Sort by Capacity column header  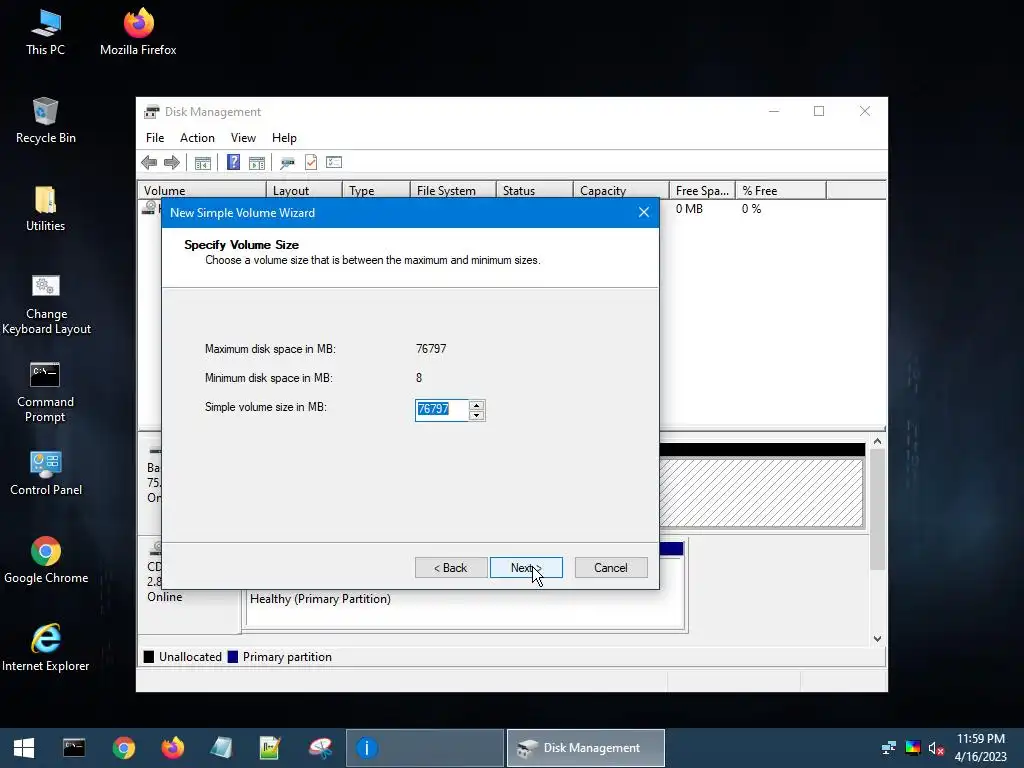point(621,190)
